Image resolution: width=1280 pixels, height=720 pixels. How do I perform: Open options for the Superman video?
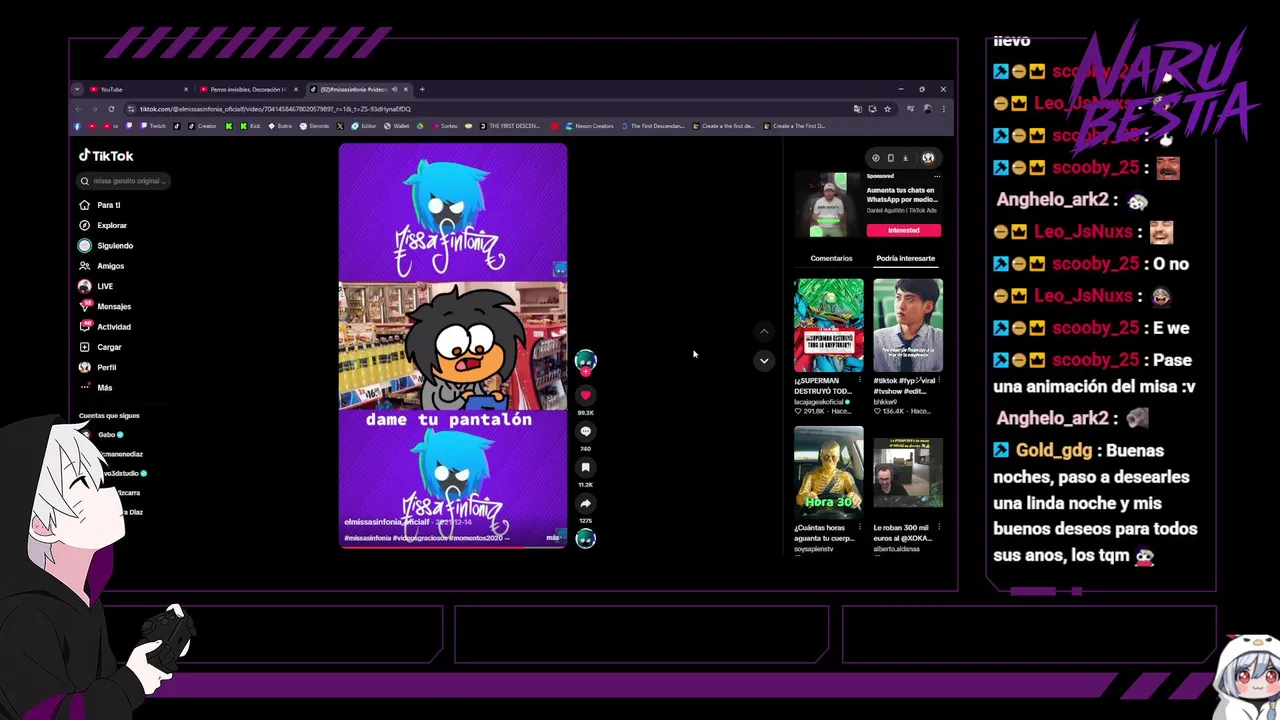[859, 381]
